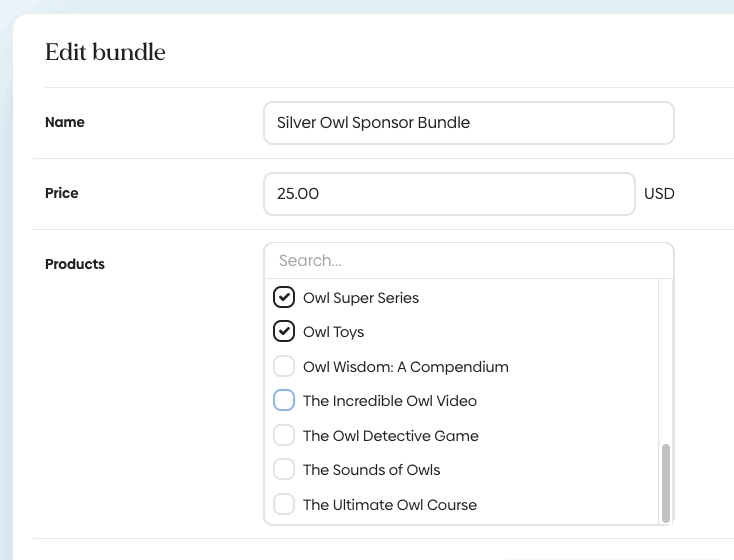The image size is (734, 560).
Task: Click into the Price input field
Action: 449,194
